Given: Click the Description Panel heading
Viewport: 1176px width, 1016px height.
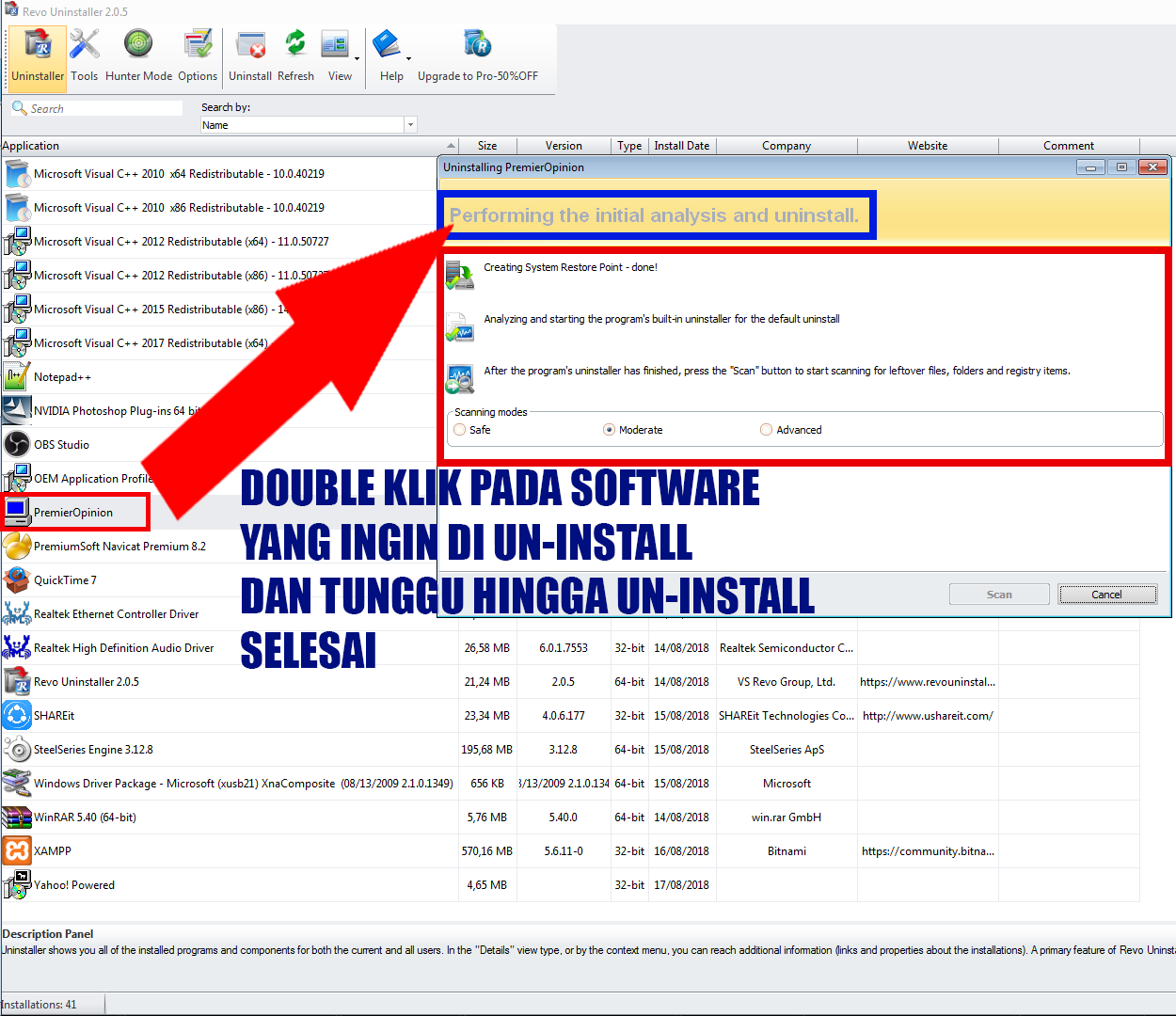Looking at the screenshot, I should pos(48,934).
